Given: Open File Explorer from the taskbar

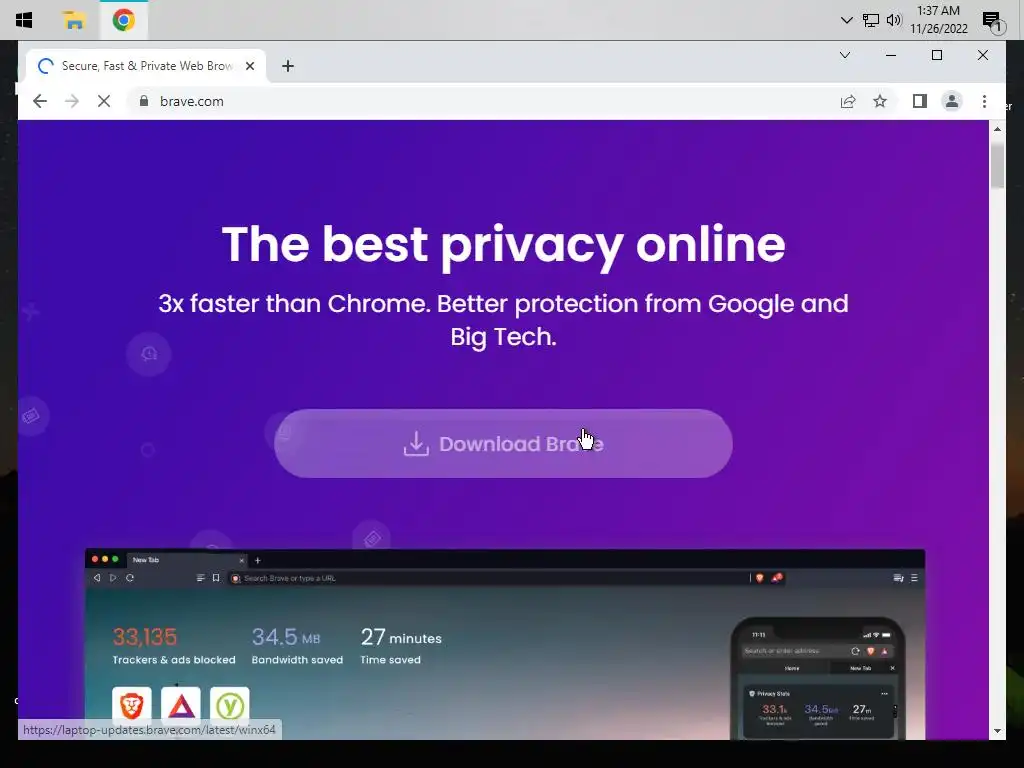Looking at the screenshot, I should pos(74,20).
